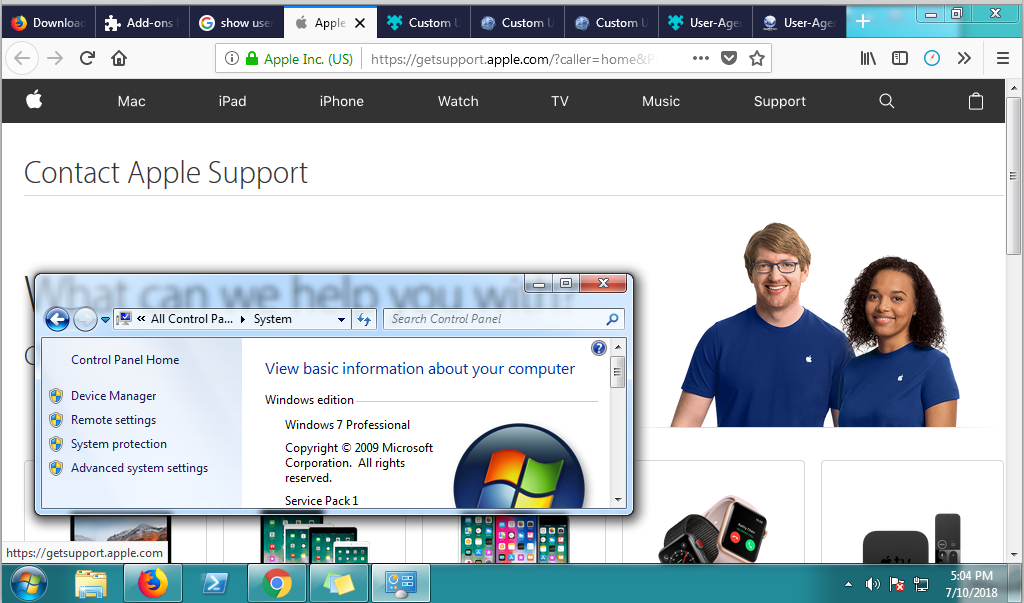The image size is (1024, 603).
Task: Open Mac in Apple navigation
Action: (131, 101)
